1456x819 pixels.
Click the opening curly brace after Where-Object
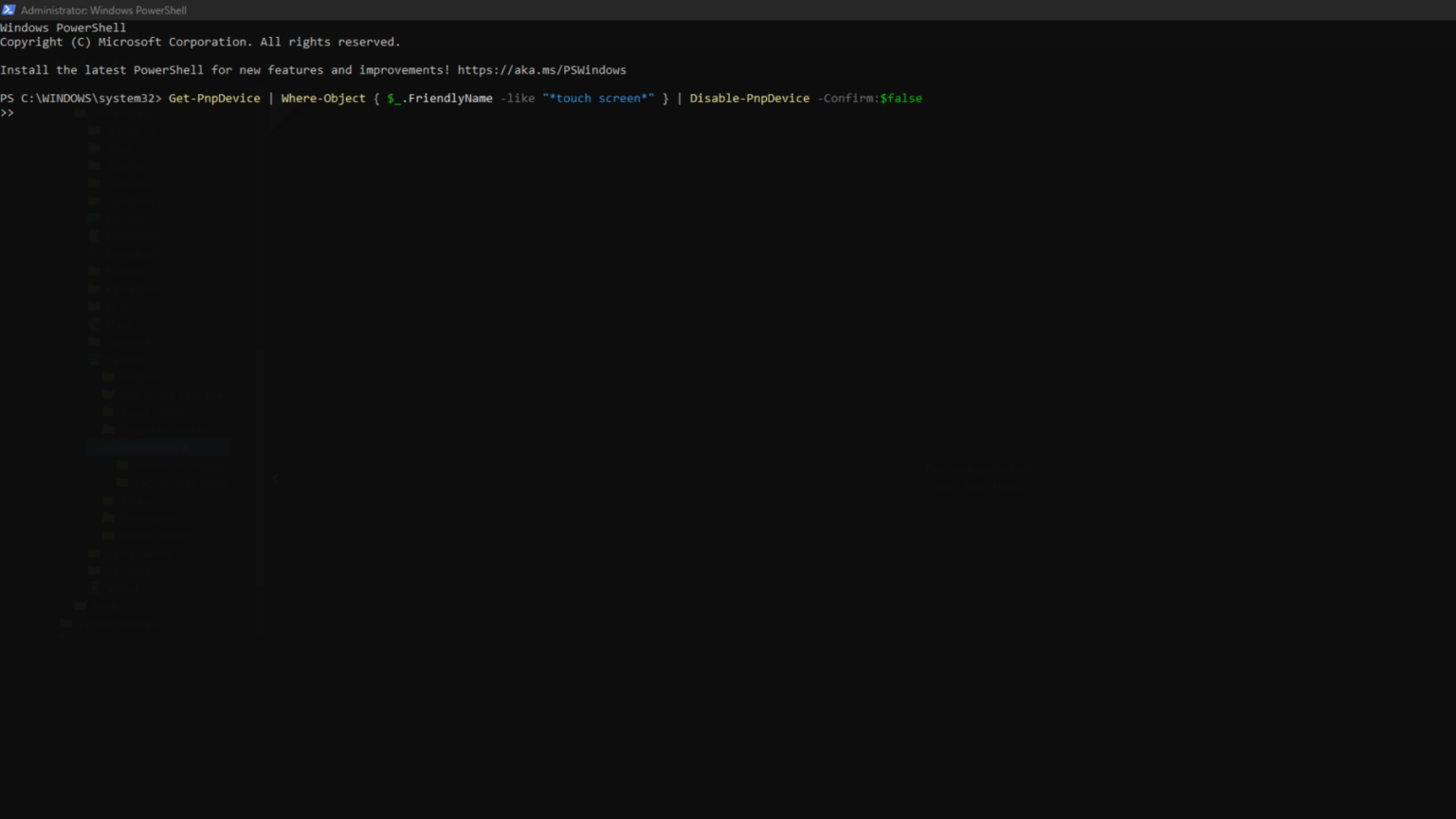pos(376,99)
